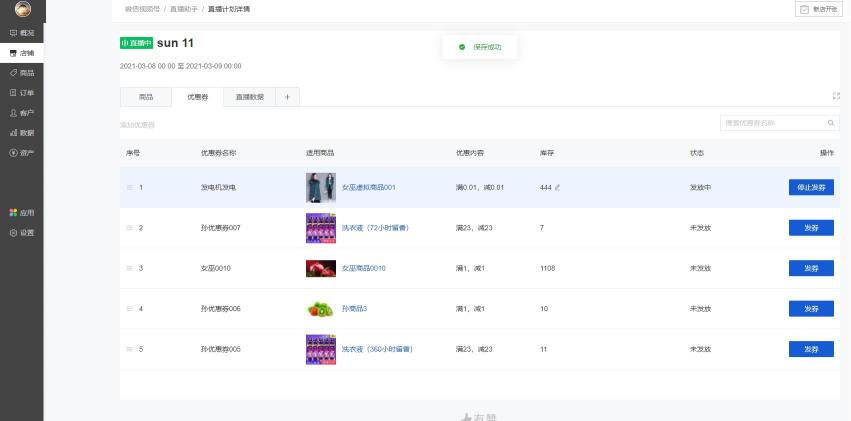The height and width of the screenshot is (421, 851).
Task: Click the detergent thumbnail in row 2
Action: coord(321,228)
